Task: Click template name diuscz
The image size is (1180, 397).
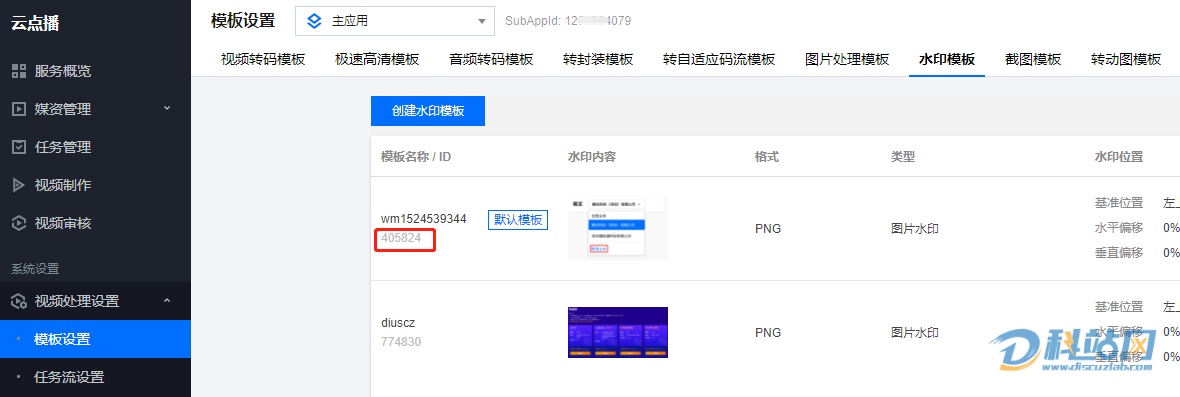Action: 398,323
